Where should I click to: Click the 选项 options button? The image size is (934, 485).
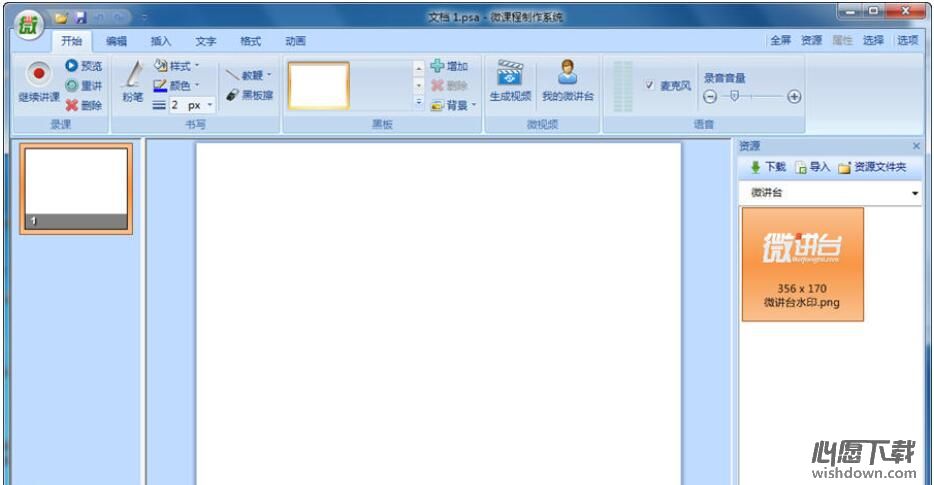point(908,41)
